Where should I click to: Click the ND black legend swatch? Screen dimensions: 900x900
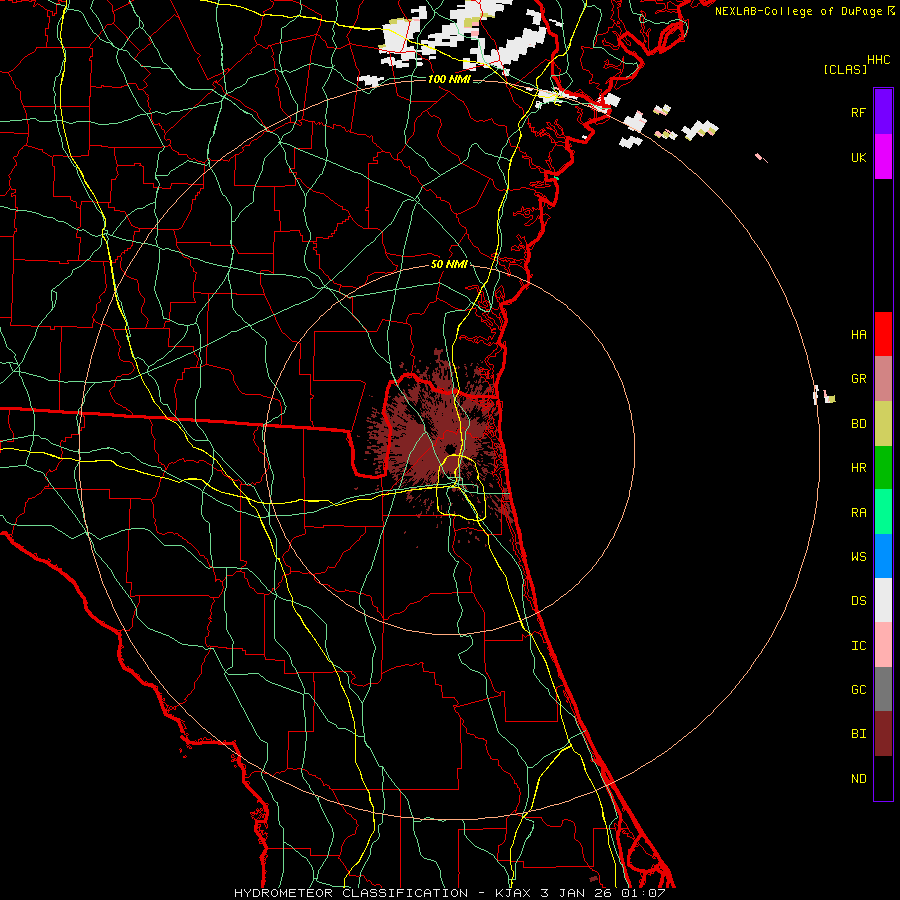pyautogui.click(x=883, y=778)
